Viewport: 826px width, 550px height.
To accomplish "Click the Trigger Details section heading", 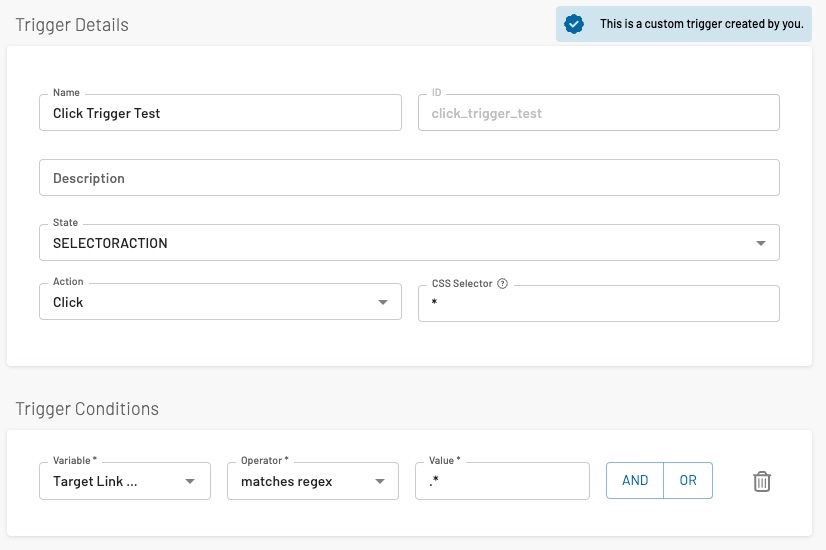I will (x=72, y=25).
